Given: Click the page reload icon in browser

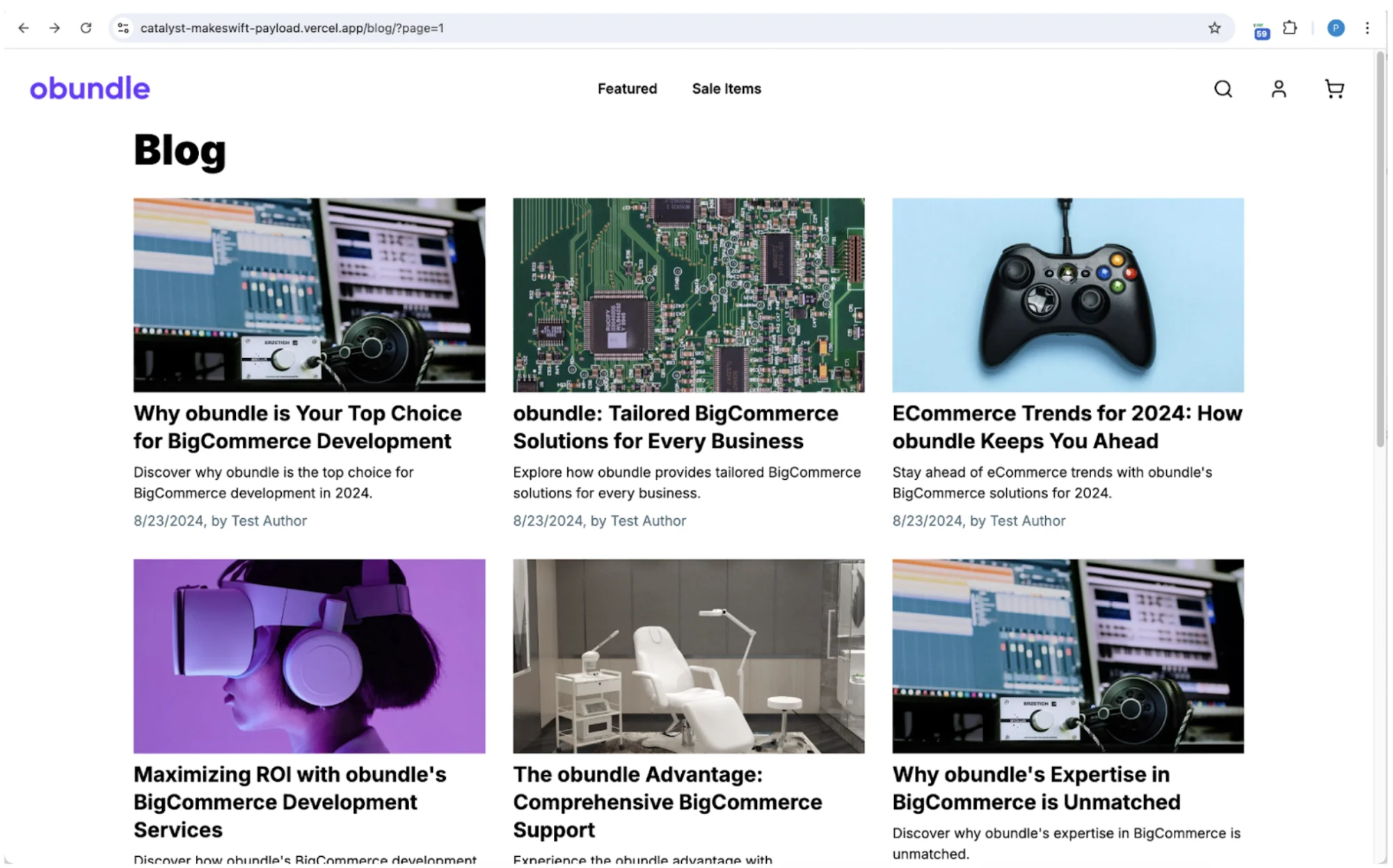Looking at the screenshot, I should tap(87, 27).
